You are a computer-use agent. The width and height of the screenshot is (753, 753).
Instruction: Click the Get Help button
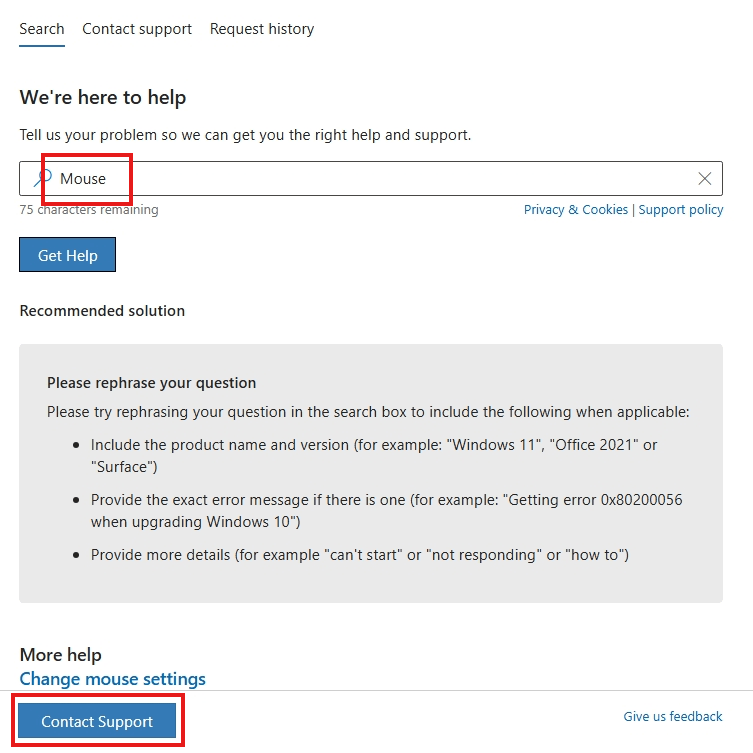67,255
